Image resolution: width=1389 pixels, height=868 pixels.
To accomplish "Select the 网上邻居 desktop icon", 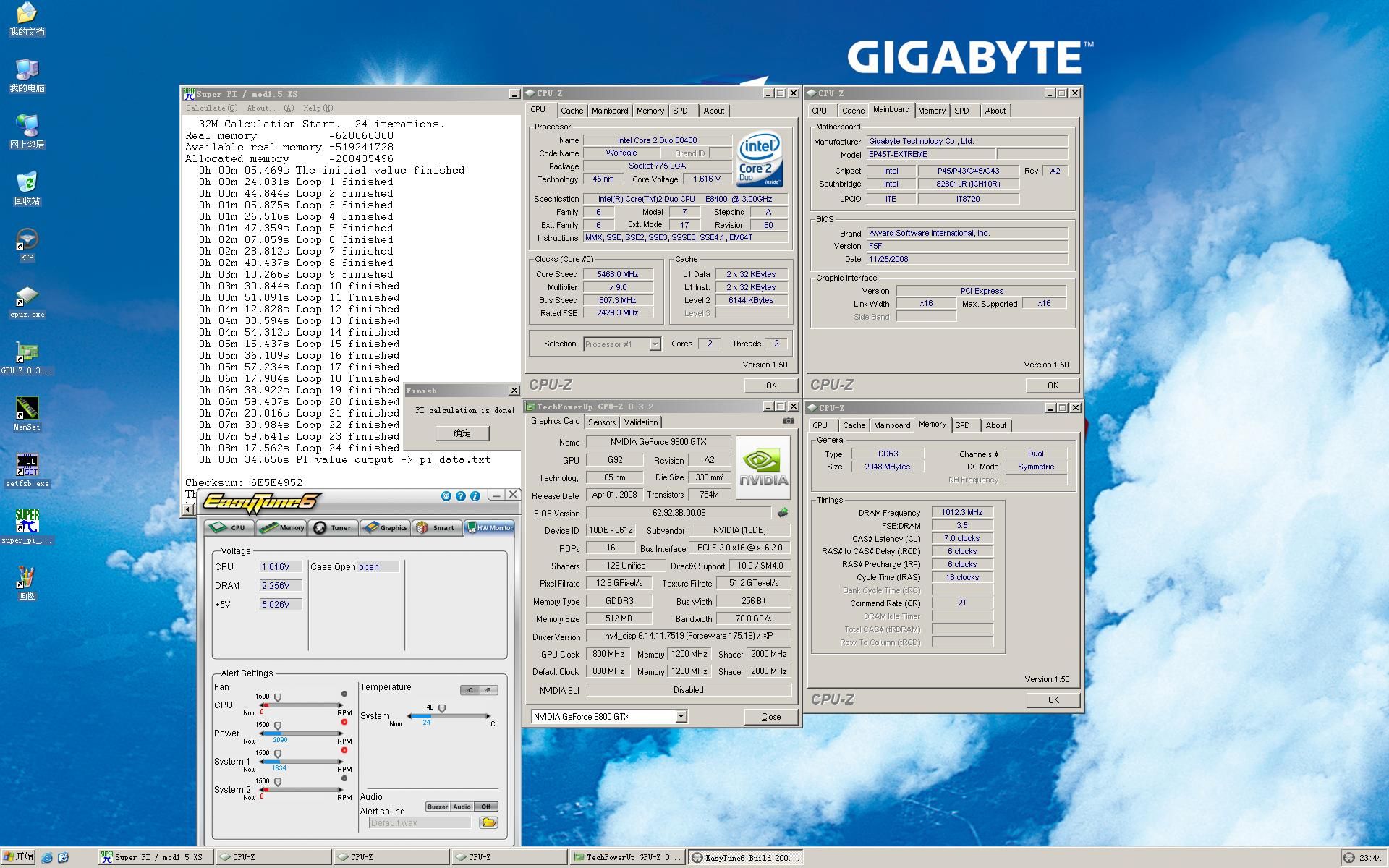I will [27, 132].
